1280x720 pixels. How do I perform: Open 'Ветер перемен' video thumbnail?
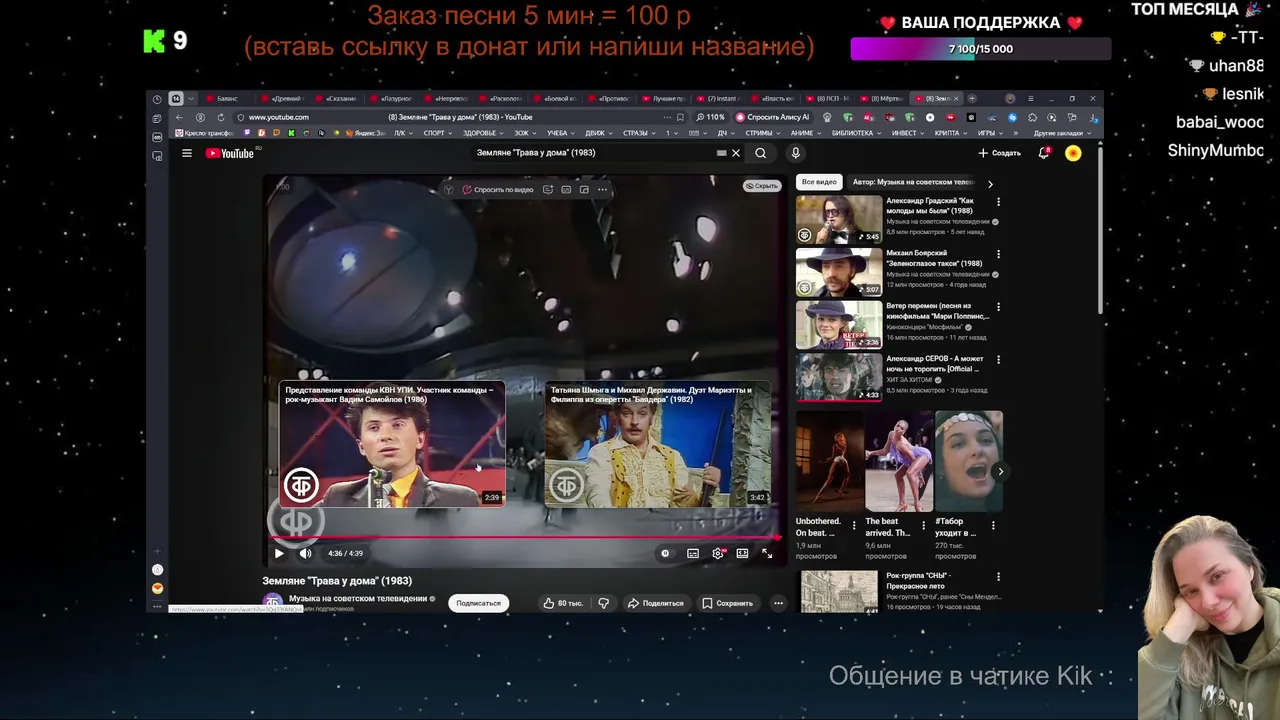pyautogui.click(x=839, y=324)
